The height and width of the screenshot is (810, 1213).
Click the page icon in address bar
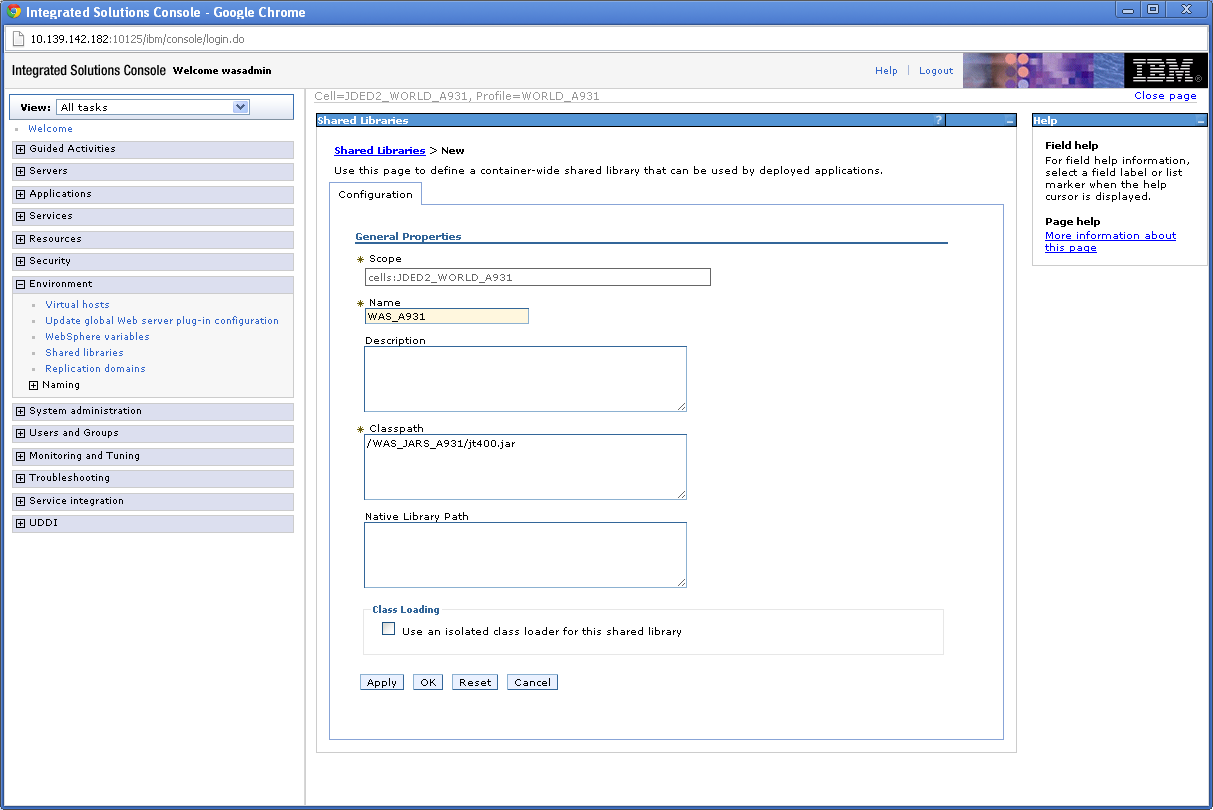point(17,40)
